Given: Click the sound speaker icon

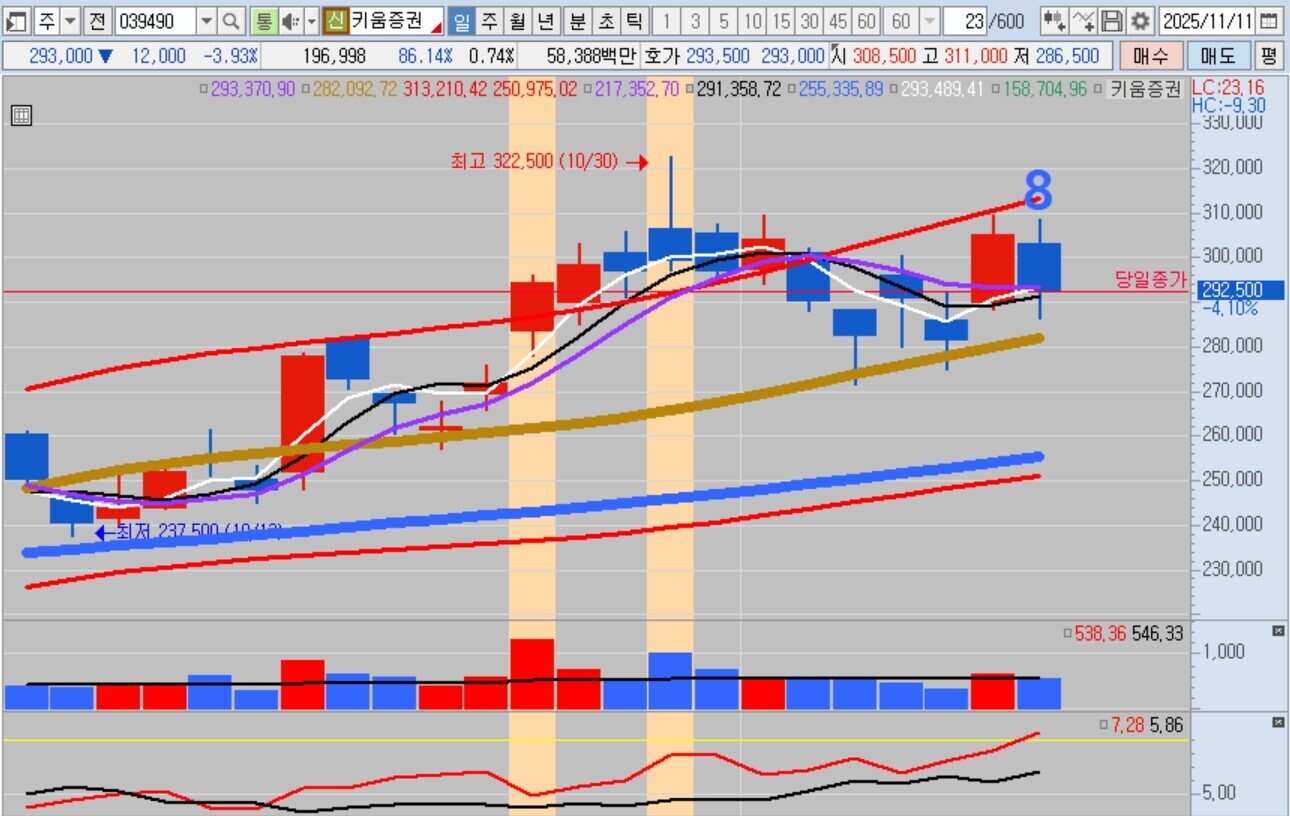Looking at the screenshot, I should [290, 20].
